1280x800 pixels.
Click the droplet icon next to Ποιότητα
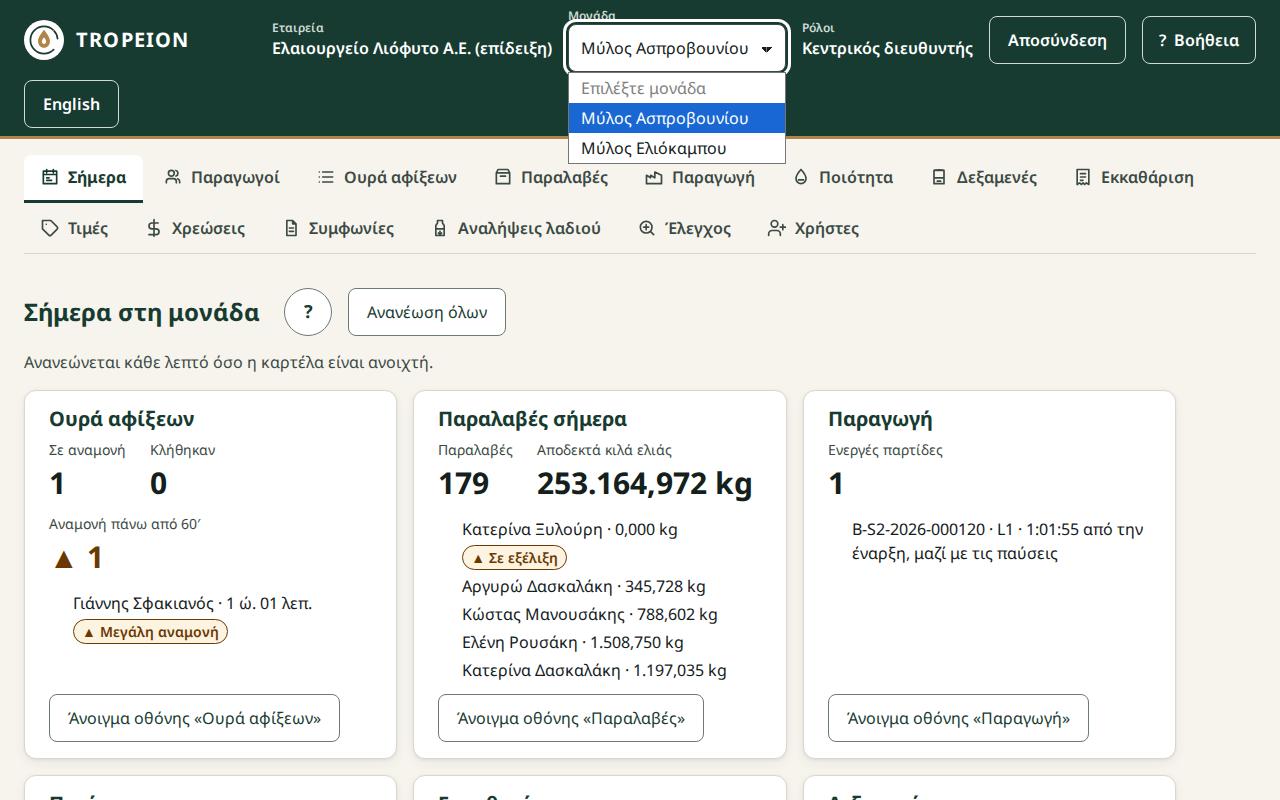801,177
